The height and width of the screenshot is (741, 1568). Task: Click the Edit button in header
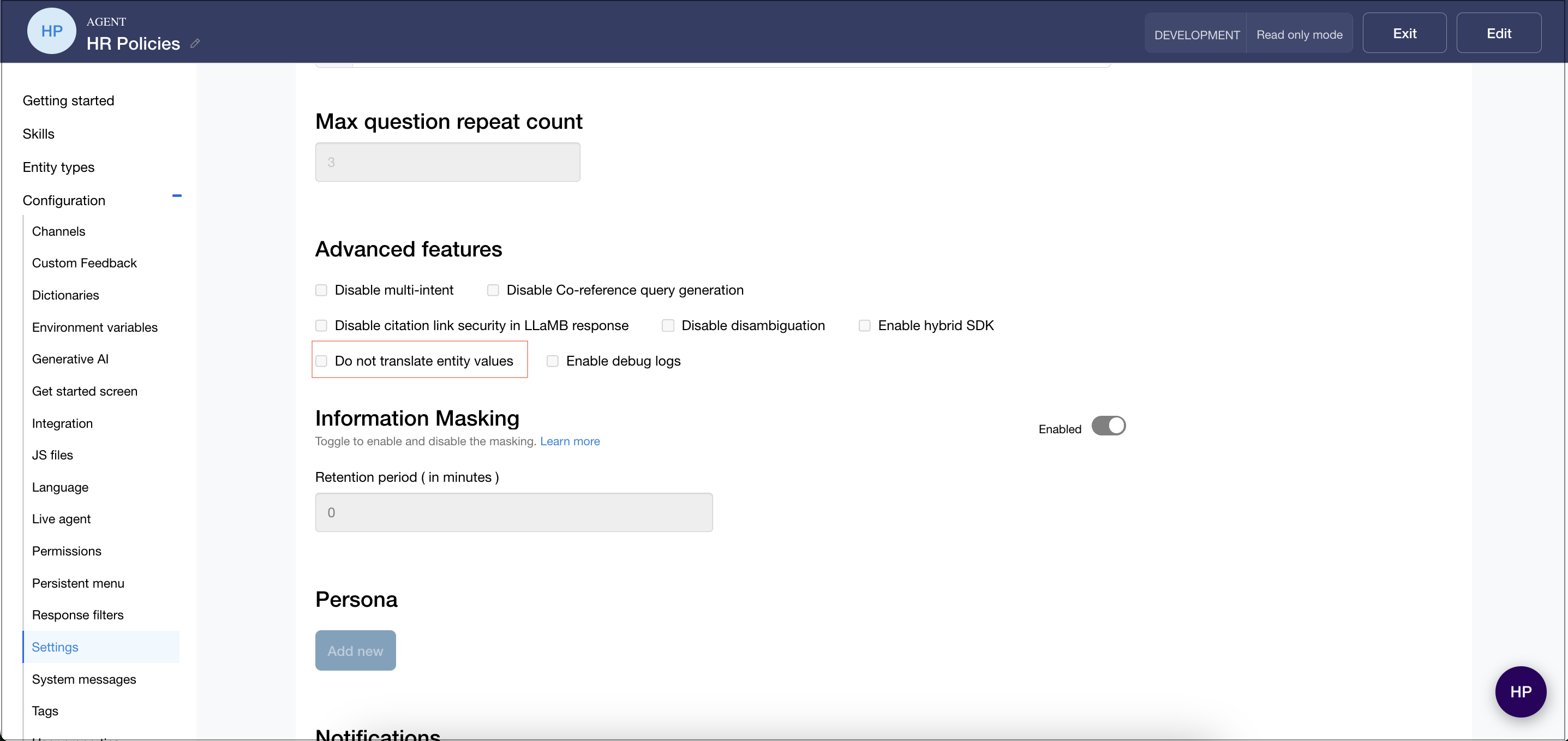(x=1498, y=33)
